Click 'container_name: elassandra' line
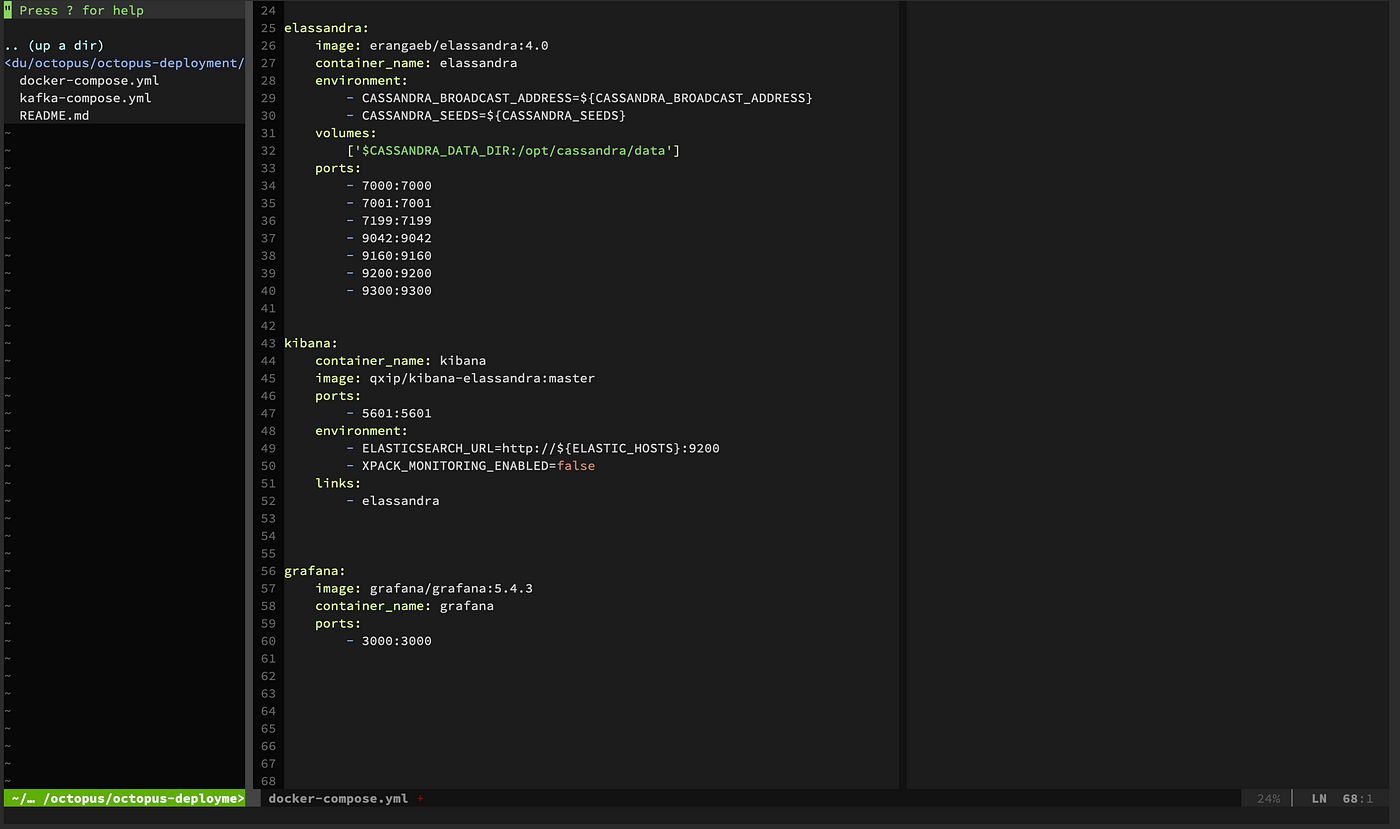1400x829 pixels. 416,63
